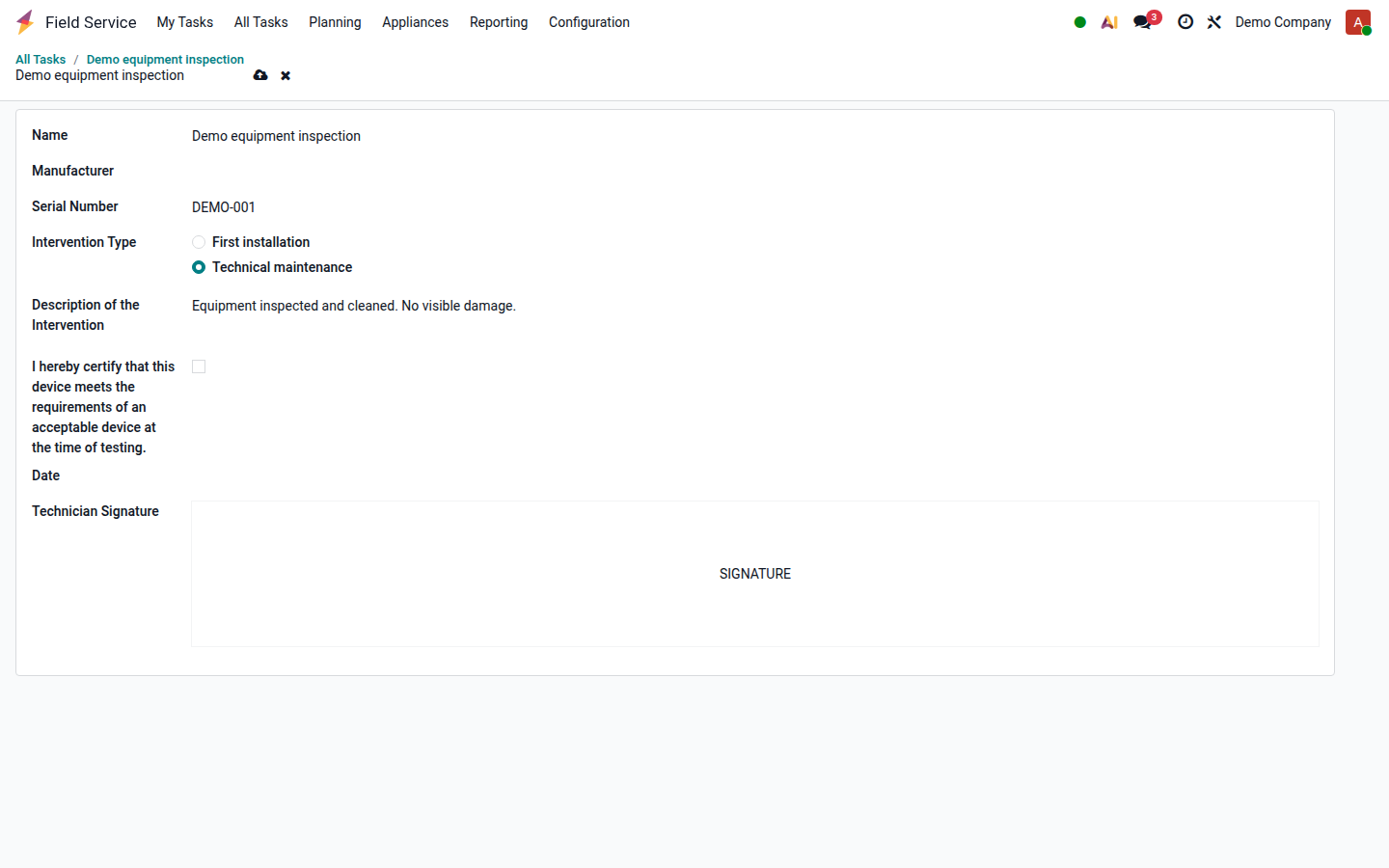1389x868 pixels.
Task: Click the Field Service app logo
Action: coord(25,22)
